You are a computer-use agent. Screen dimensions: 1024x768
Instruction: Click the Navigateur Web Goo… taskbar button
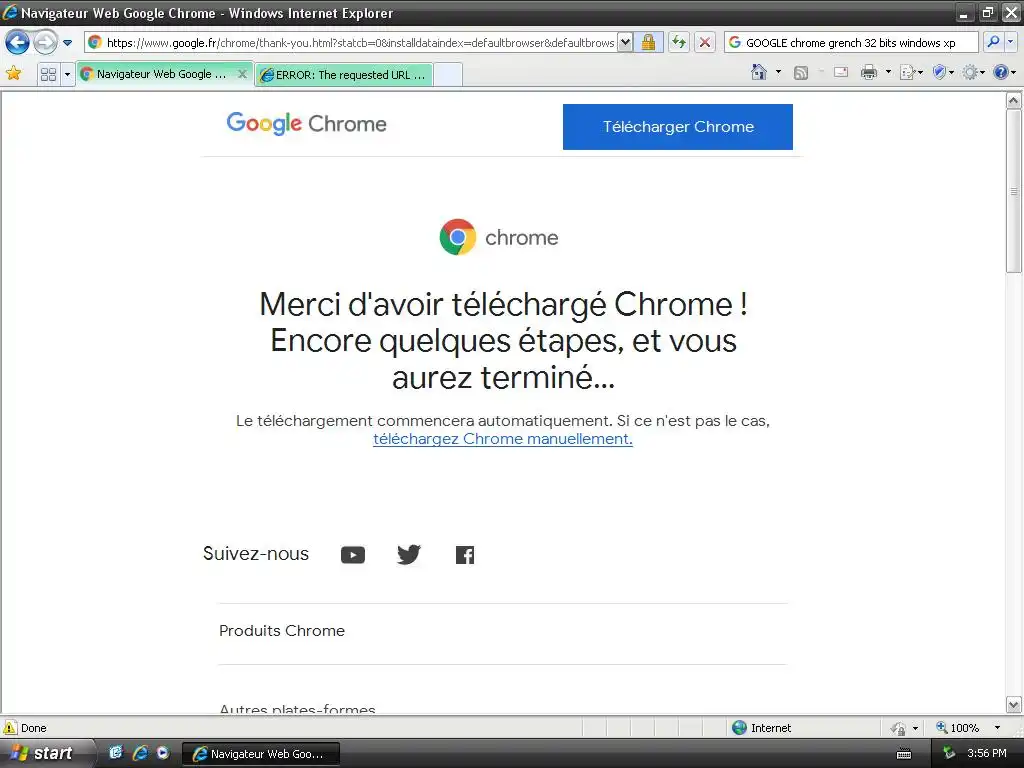(x=261, y=754)
